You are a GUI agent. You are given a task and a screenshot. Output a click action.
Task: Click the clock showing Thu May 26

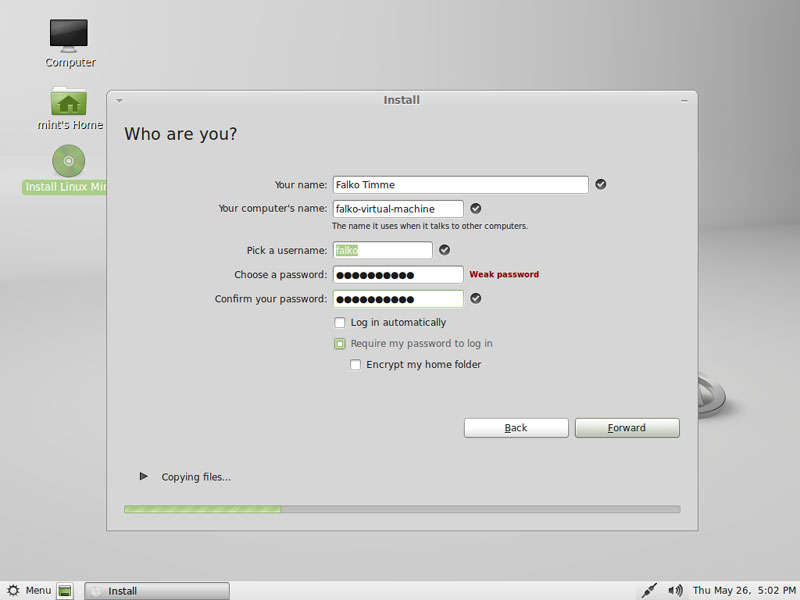point(743,590)
